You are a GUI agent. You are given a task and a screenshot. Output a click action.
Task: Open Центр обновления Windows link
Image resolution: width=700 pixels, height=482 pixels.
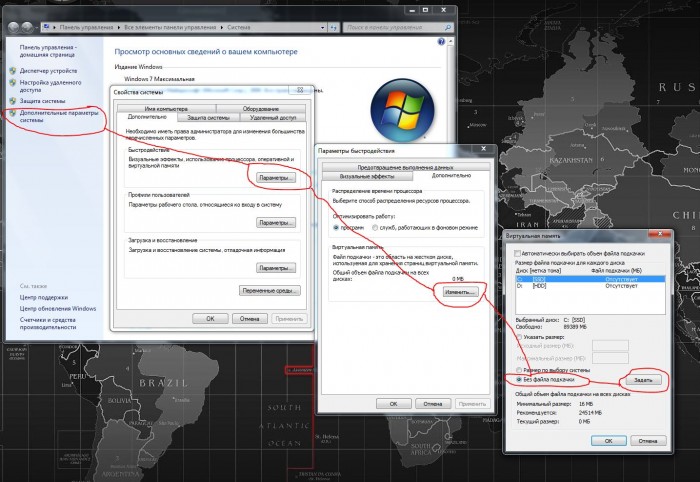58,308
